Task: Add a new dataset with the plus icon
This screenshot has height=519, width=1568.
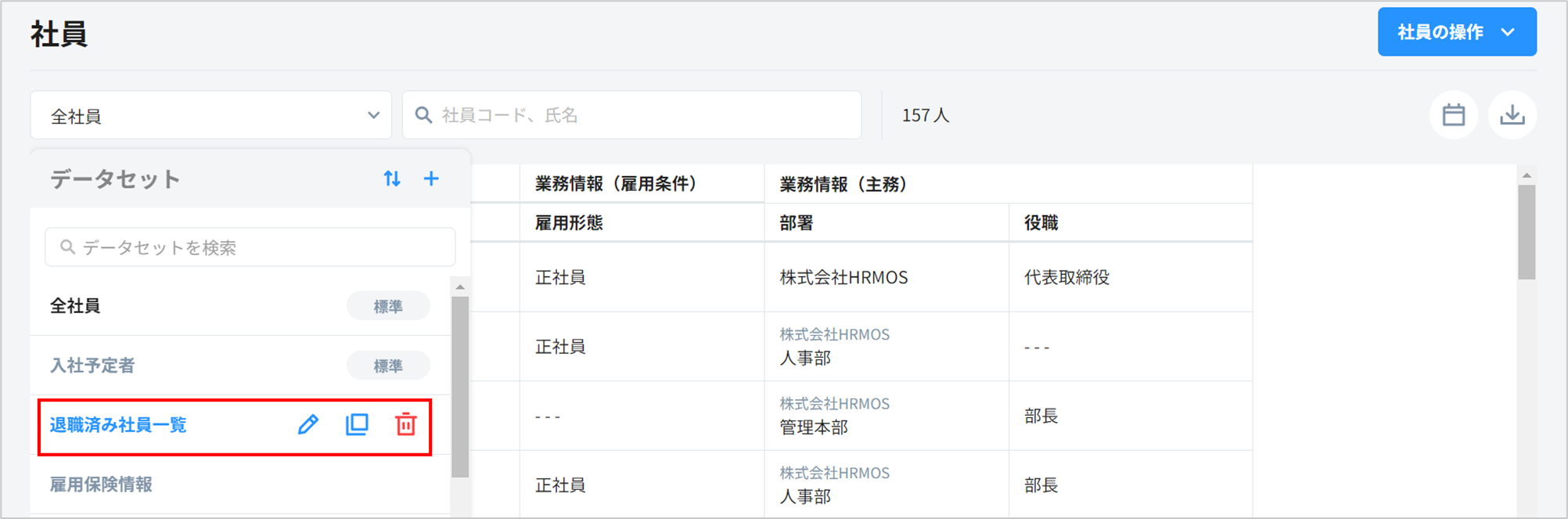Action: coord(431,179)
